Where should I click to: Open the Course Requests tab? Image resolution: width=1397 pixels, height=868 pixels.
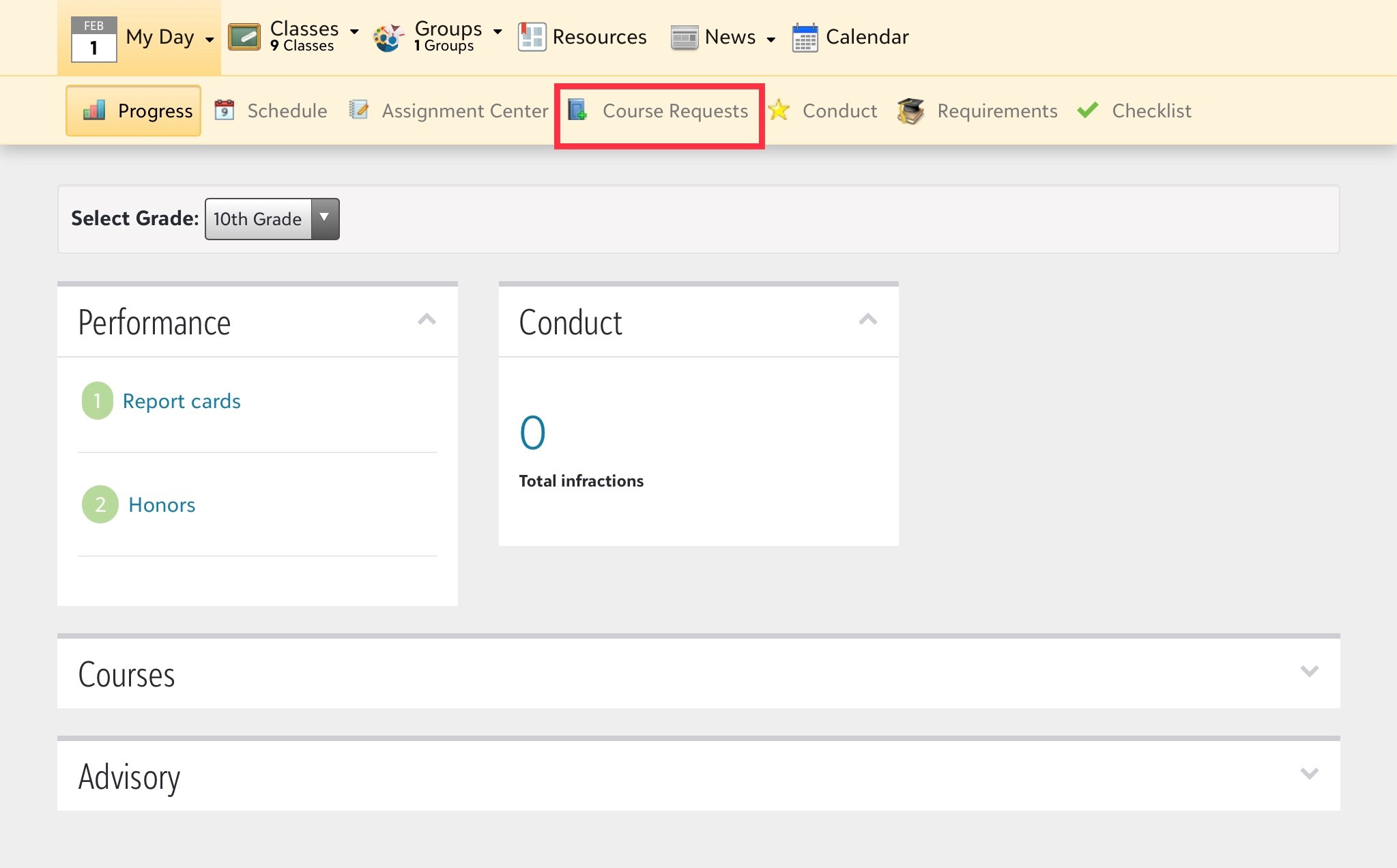coord(659,111)
